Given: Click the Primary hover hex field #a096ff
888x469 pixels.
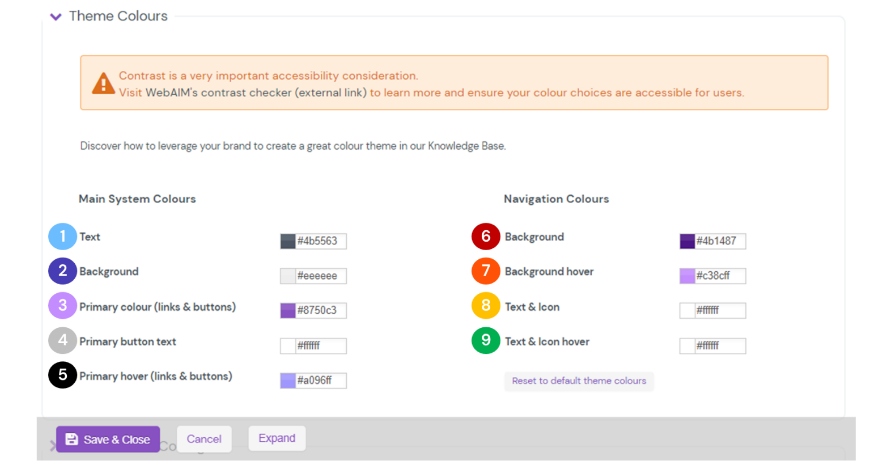Looking at the screenshot, I should click(320, 381).
